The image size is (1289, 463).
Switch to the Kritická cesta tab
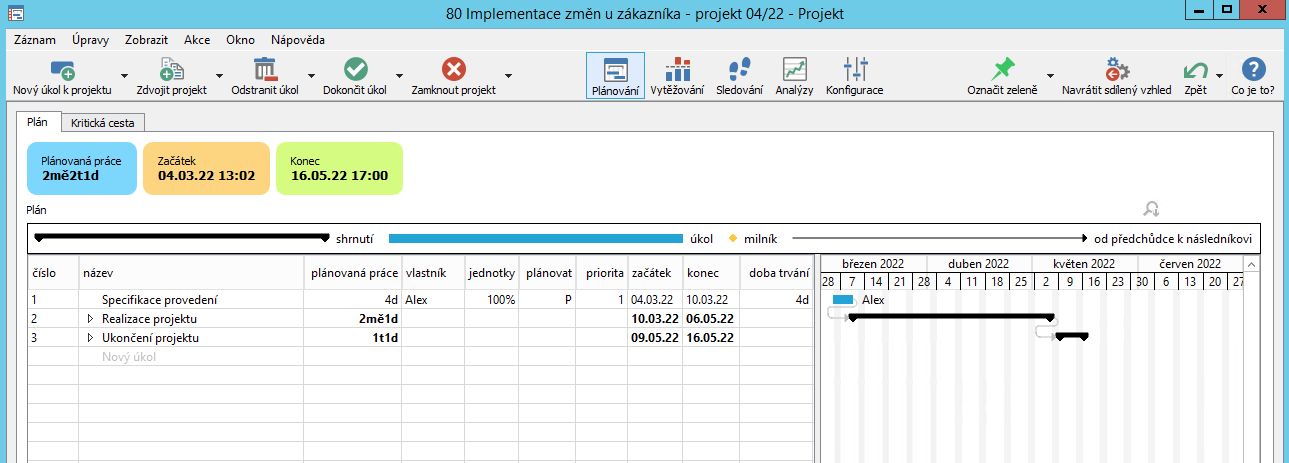103,122
